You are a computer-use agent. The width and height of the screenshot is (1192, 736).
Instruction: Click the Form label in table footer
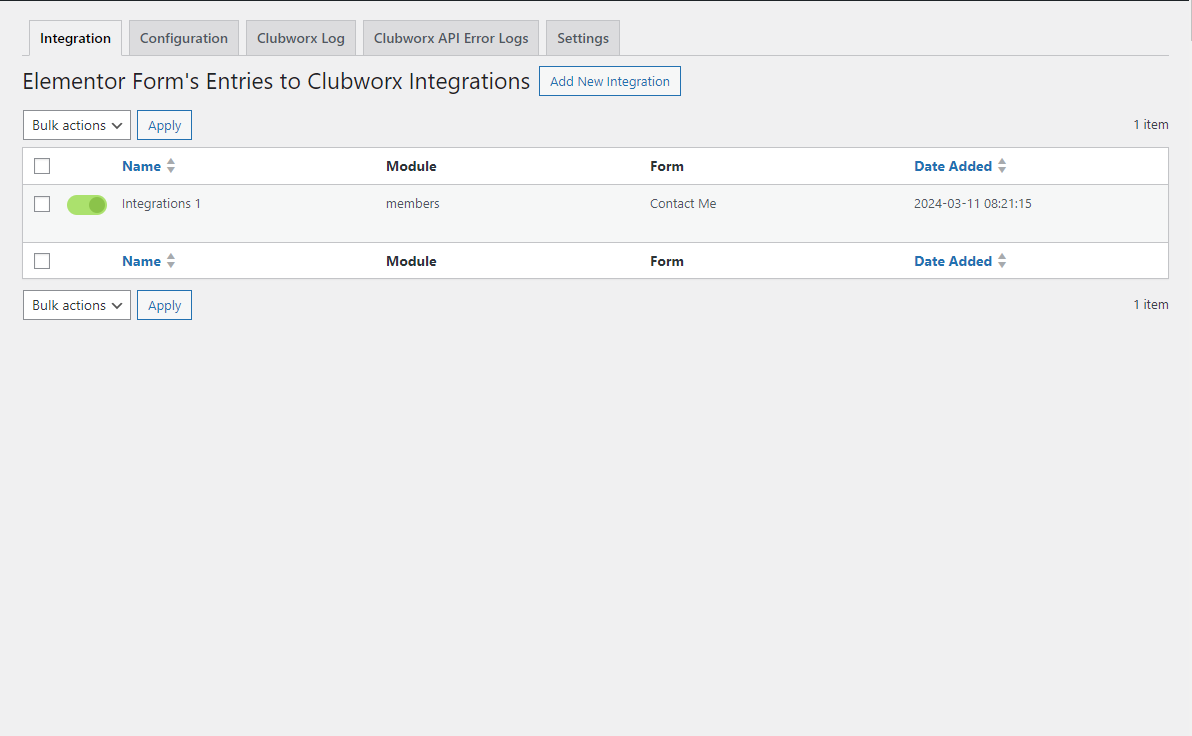(667, 261)
